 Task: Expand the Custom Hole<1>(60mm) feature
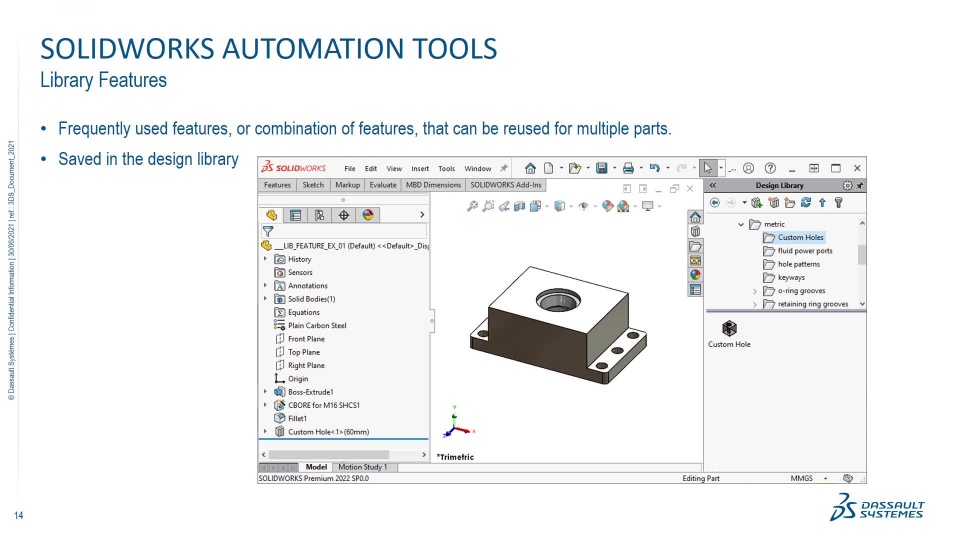265,432
